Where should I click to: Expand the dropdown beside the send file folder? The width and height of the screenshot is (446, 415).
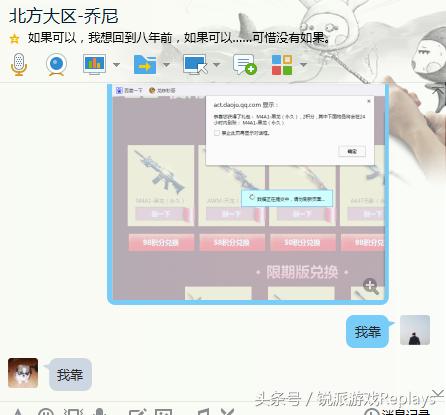166,64
